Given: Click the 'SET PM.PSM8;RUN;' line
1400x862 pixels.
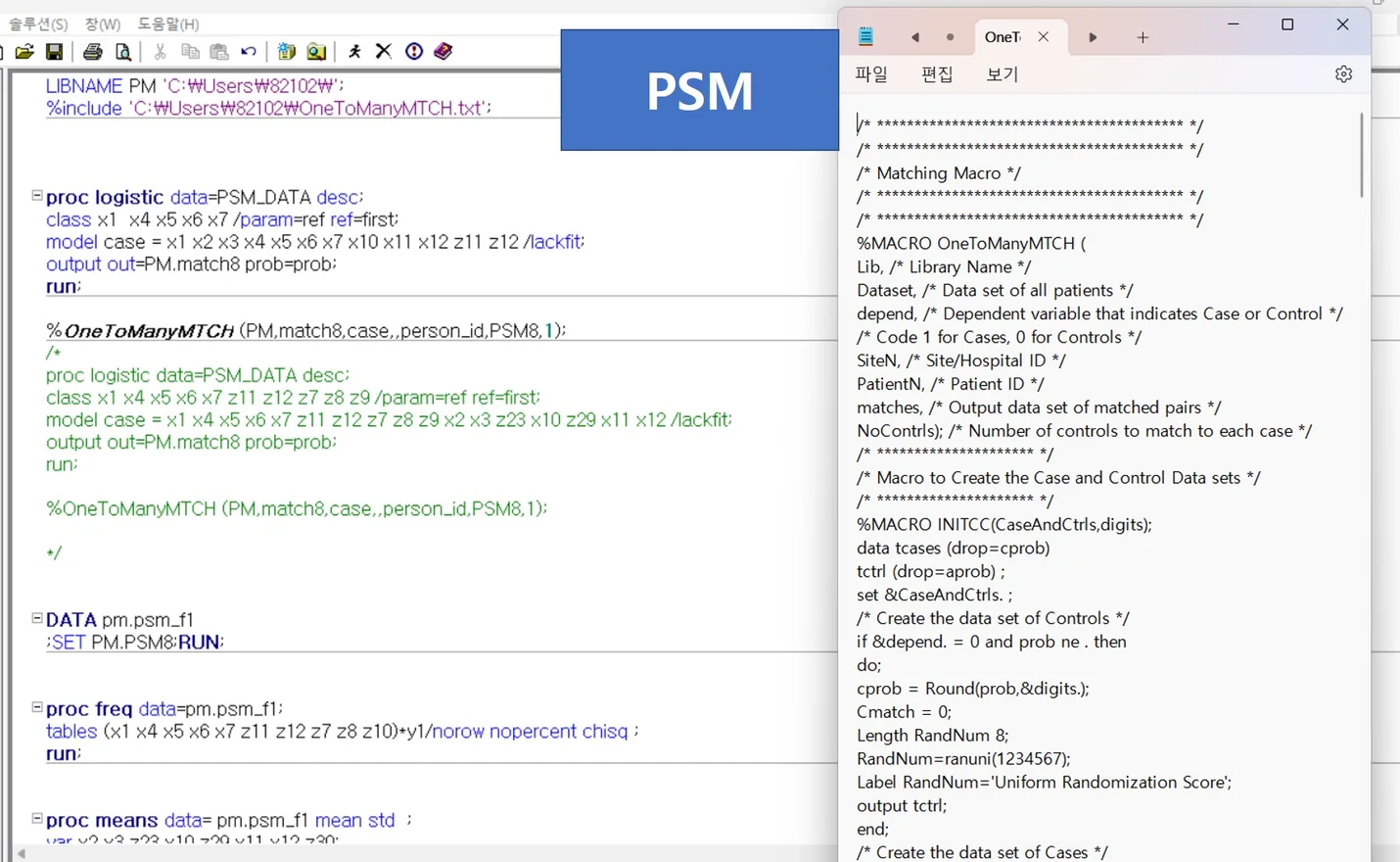Looking at the screenshot, I should [136, 643].
